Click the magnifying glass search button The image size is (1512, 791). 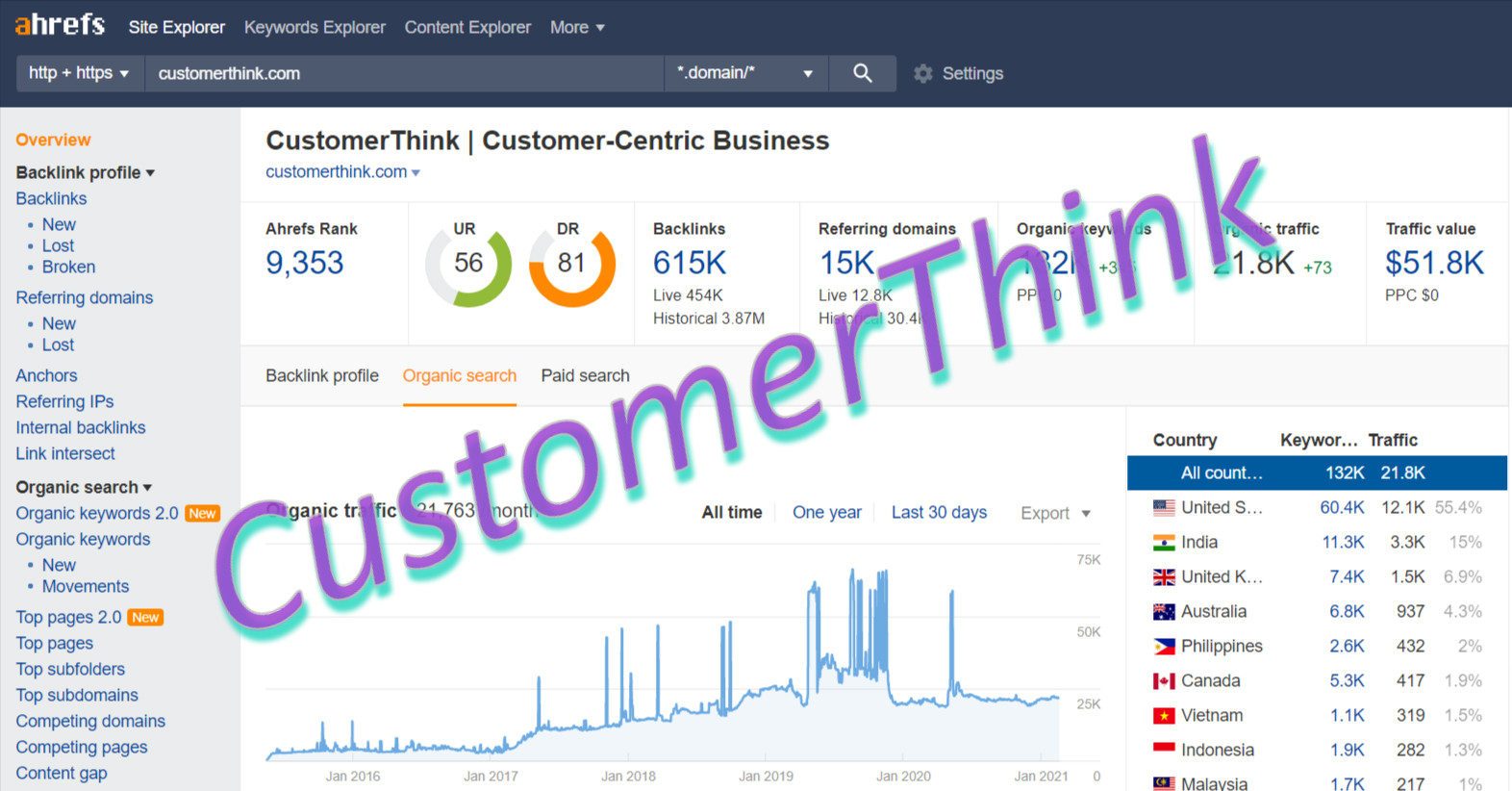(862, 73)
